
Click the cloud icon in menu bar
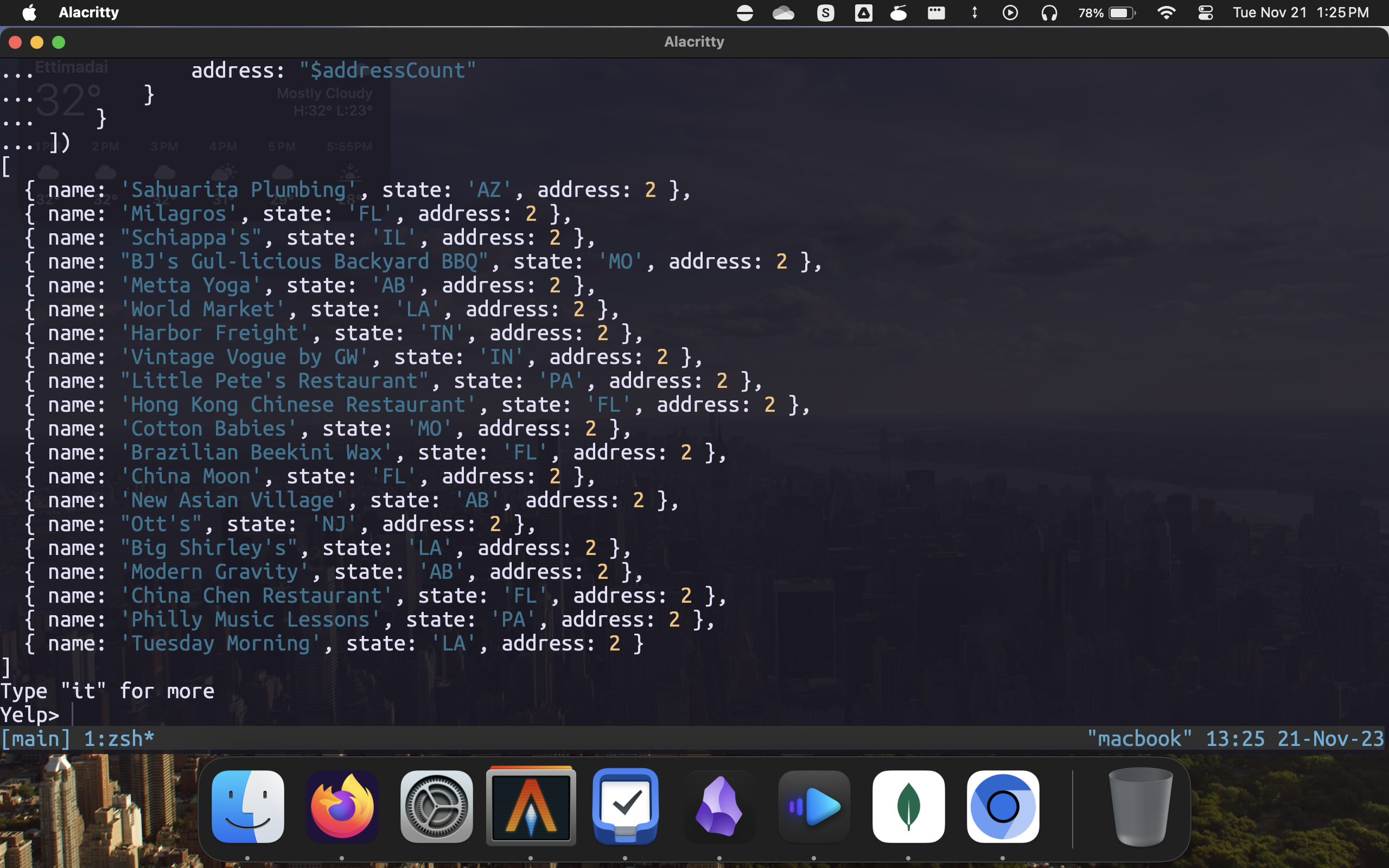pos(783,12)
